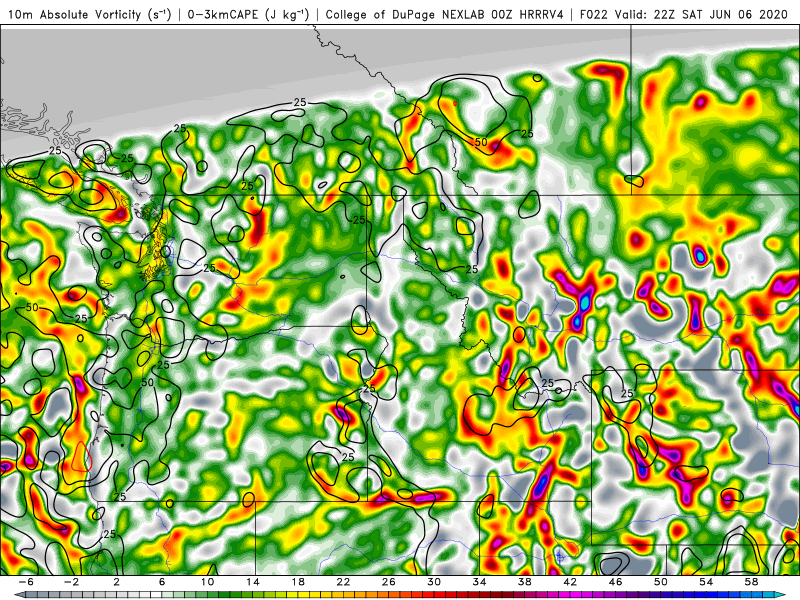Screen dimensions: 800x600
Task: Click the '34' colorbar label
Action: [480, 582]
